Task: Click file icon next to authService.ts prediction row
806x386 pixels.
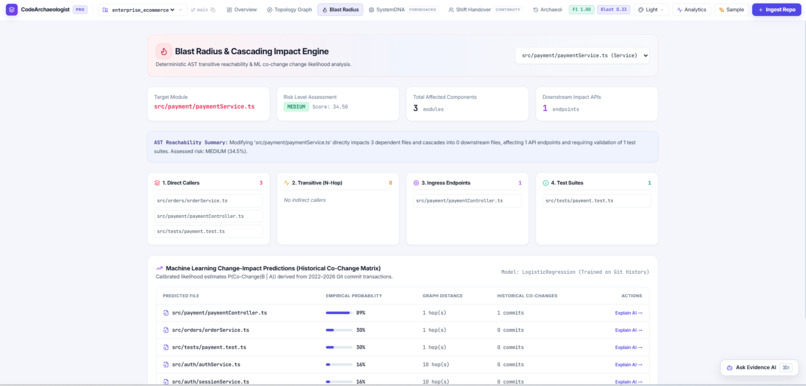Action: [166, 364]
